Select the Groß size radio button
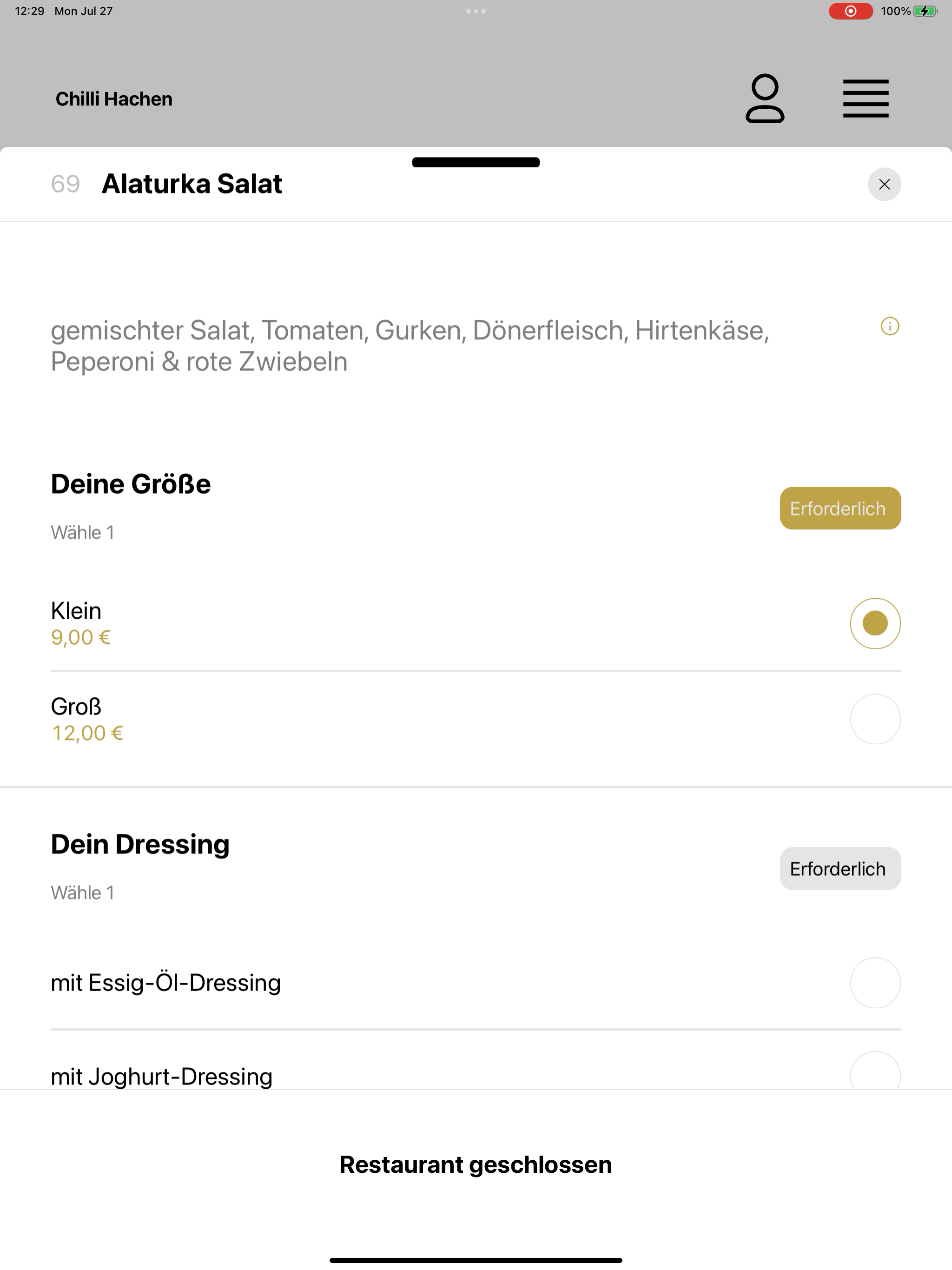The width and height of the screenshot is (952, 1270). click(875, 719)
